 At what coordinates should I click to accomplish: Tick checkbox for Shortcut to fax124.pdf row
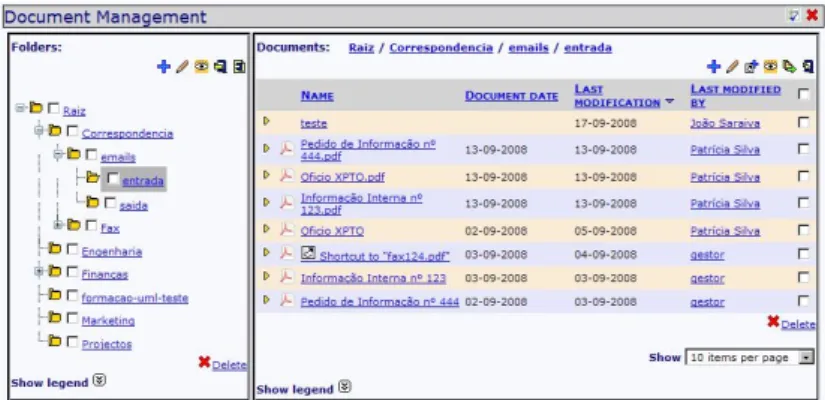803,254
